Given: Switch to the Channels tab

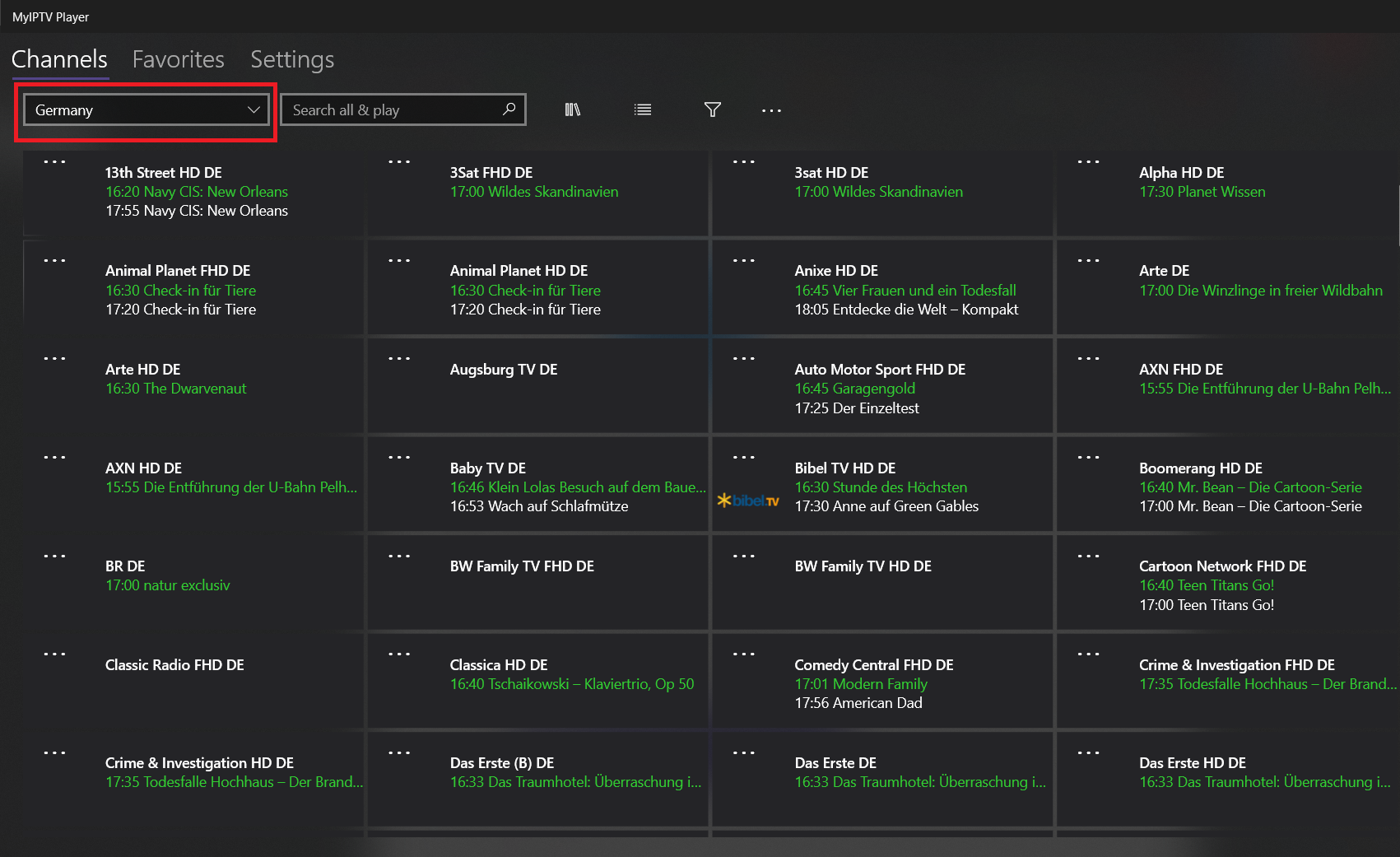Looking at the screenshot, I should (x=59, y=59).
